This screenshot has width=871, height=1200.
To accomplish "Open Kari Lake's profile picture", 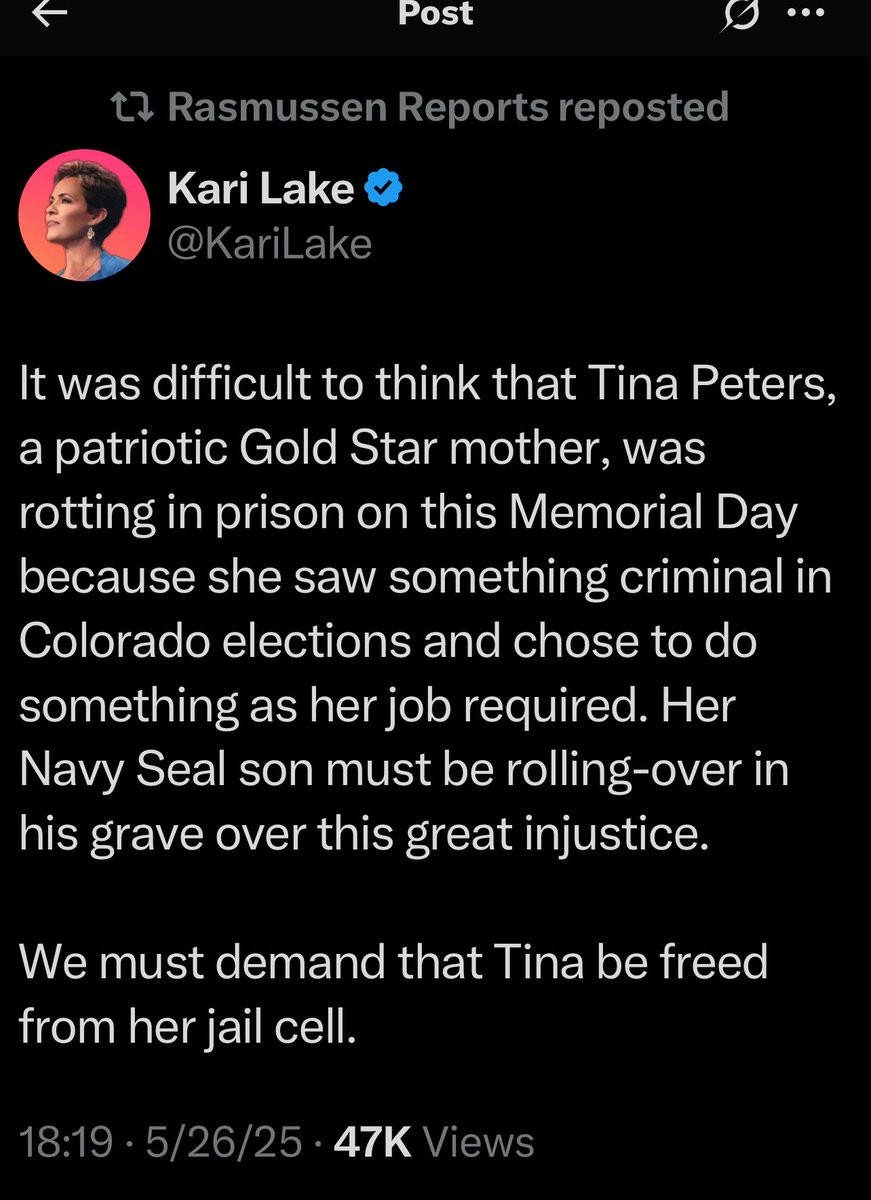I will (x=85, y=214).
